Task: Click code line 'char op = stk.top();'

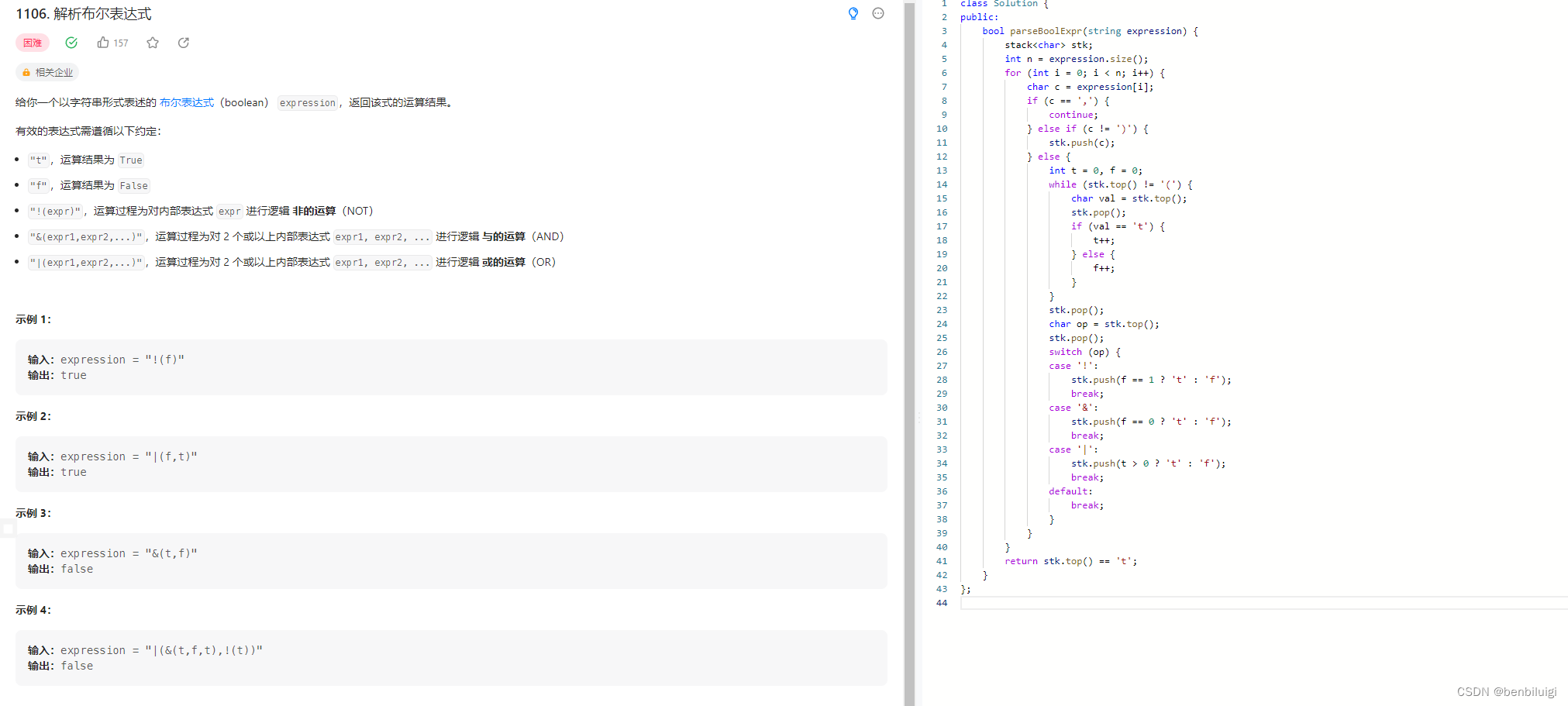Action: [1104, 324]
